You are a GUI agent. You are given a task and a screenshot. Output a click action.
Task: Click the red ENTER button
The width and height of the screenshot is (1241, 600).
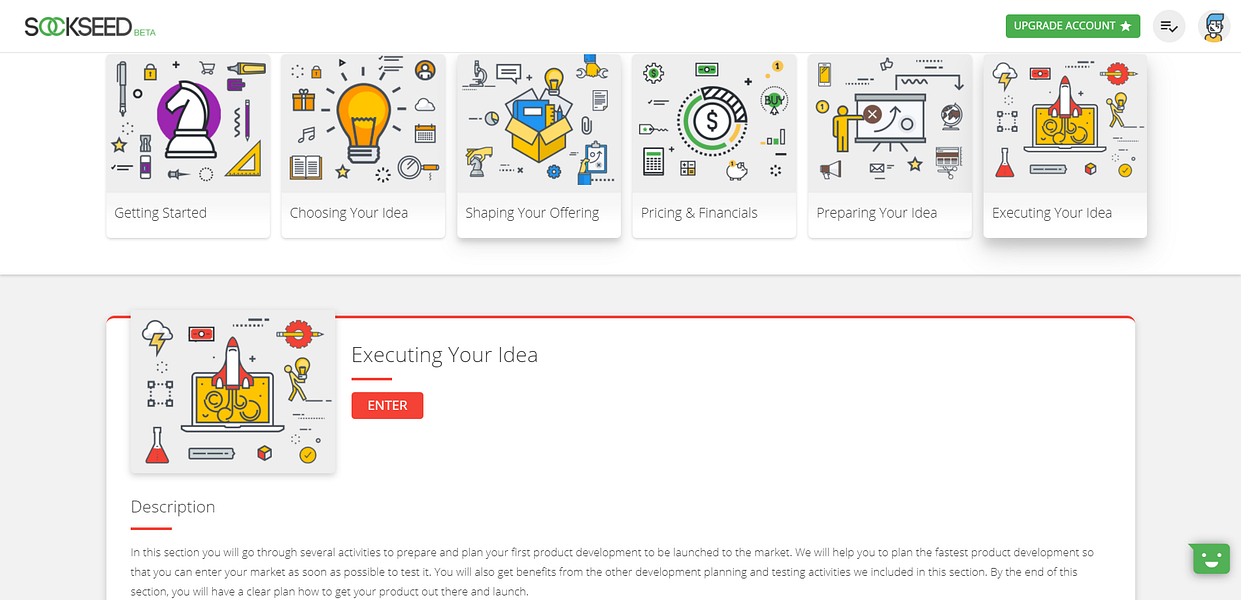[387, 405]
